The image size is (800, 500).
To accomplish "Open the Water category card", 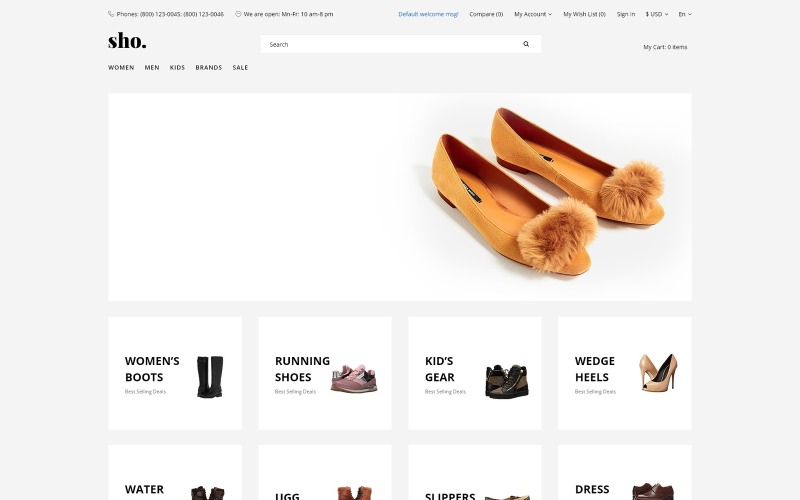I will pyautogui.click(x=175, y=472).
